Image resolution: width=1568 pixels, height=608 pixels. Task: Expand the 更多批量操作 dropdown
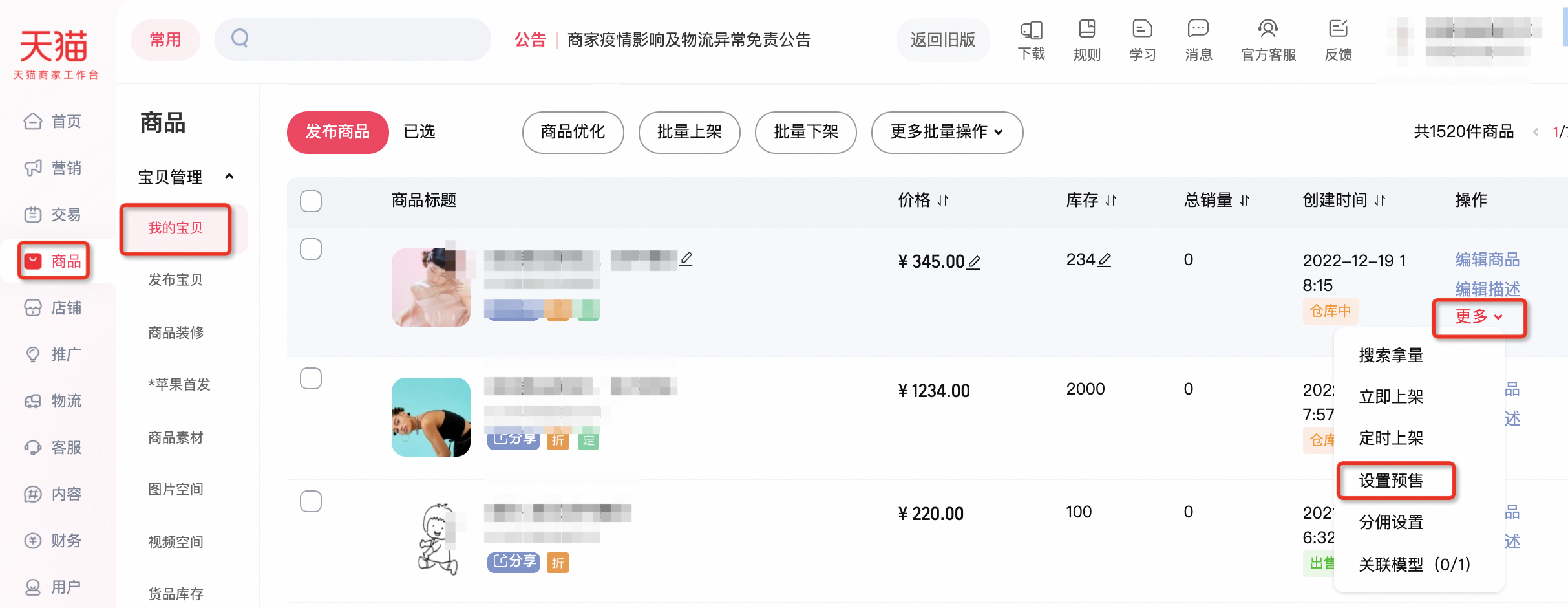click(x=947, y=132)
